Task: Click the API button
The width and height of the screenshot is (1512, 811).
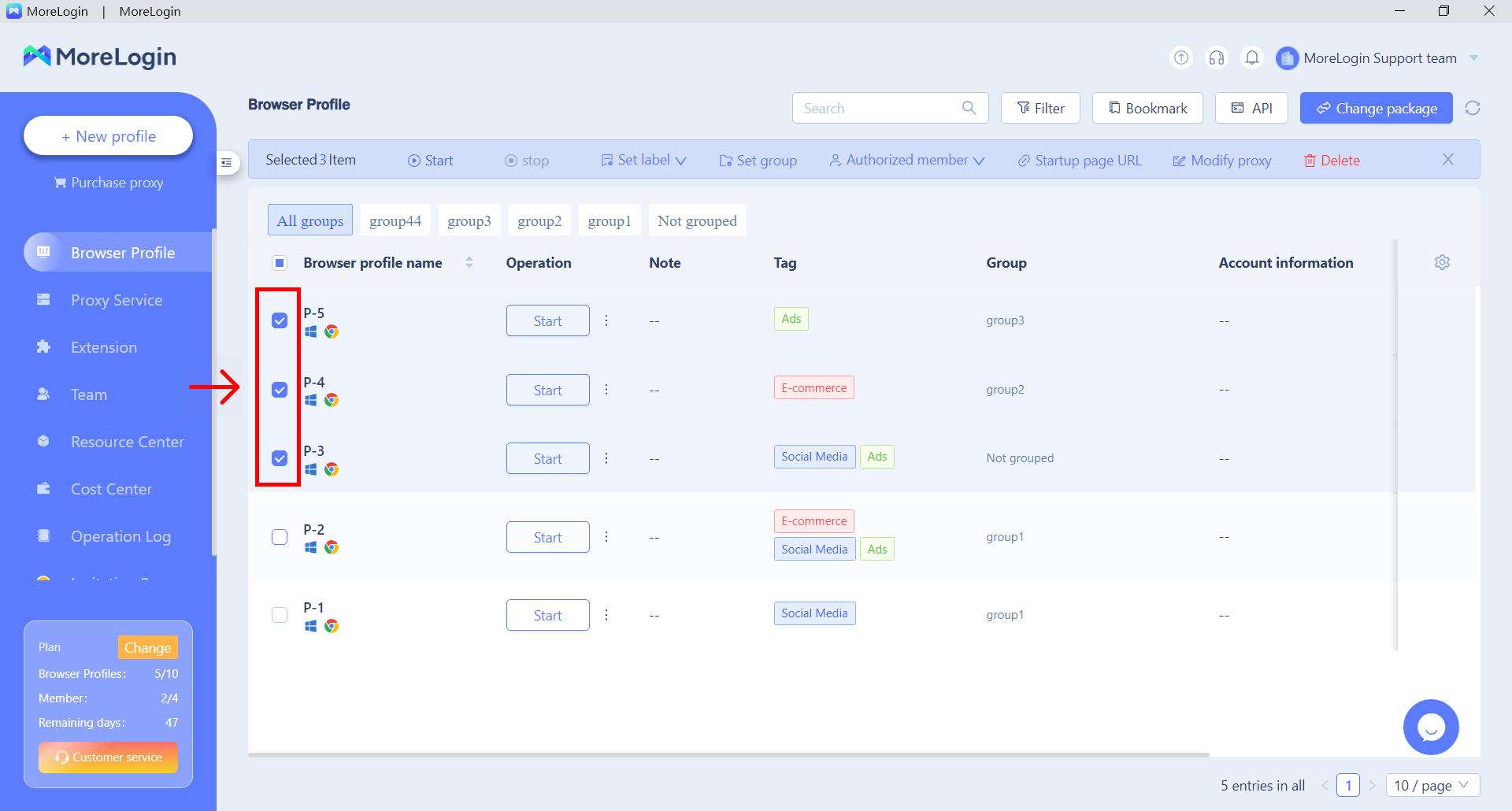Action: coord(1251,108)
